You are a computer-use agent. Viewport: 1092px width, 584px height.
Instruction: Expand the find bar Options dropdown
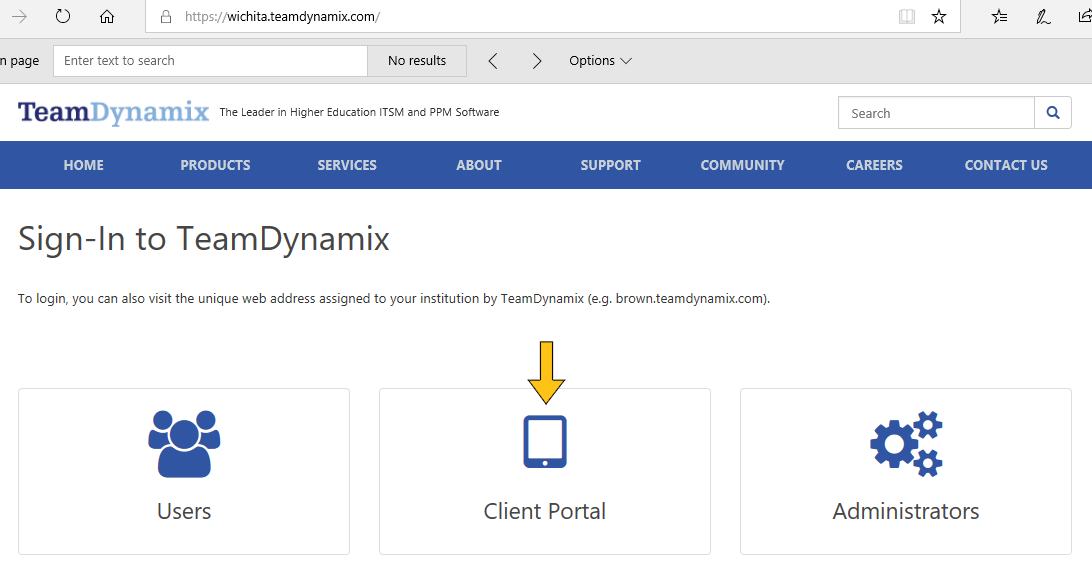[x=600, y=61]
